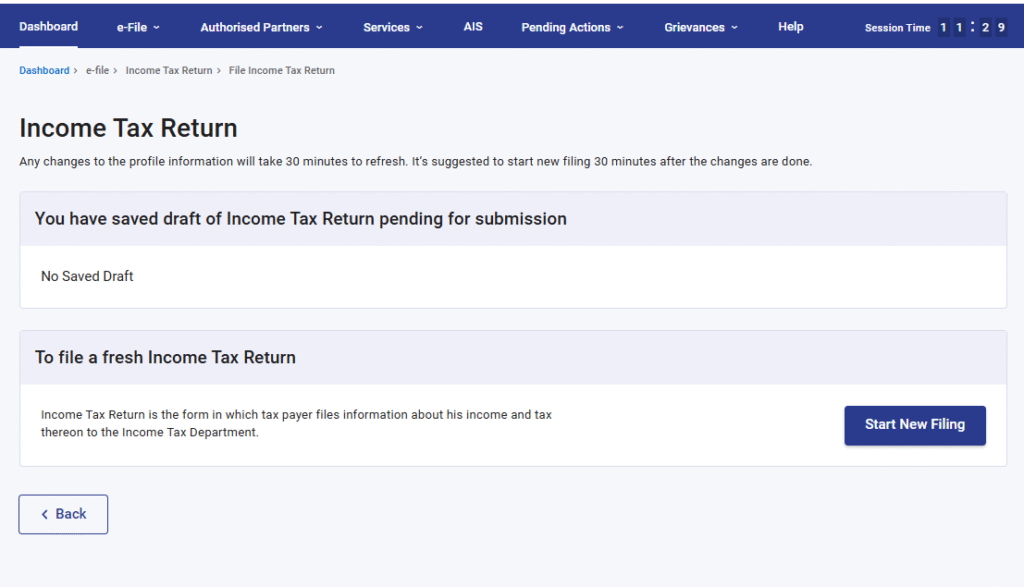
Task: Open the Dashboard tab in top navigation
Action: click(x=48, y=27)
